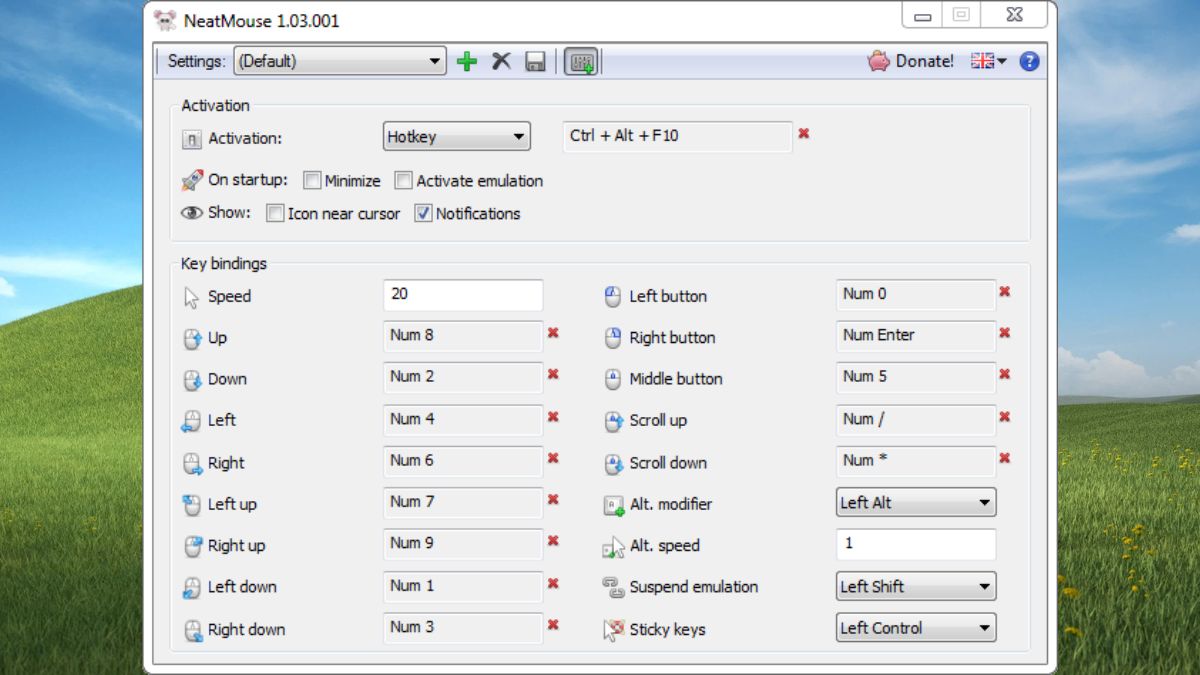Image resolution: width=1200 pixels, height=675 pixels.
Task: Clear the Left down key binding
Action: (553, 583)
